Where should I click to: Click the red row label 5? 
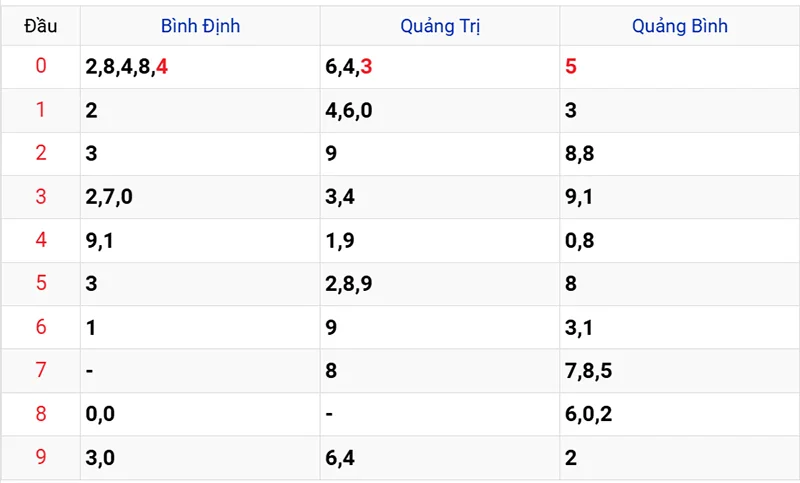(40, 284)
